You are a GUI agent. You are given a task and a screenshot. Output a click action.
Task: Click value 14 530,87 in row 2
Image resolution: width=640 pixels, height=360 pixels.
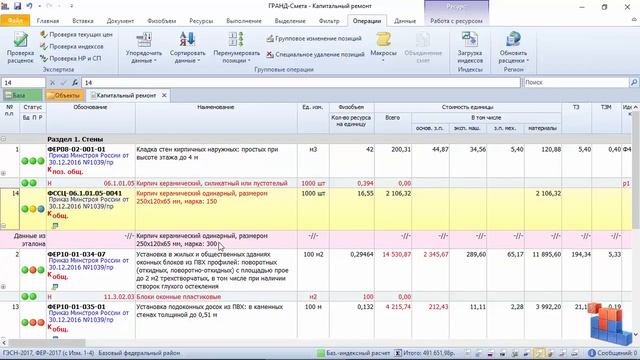[396, 254]
